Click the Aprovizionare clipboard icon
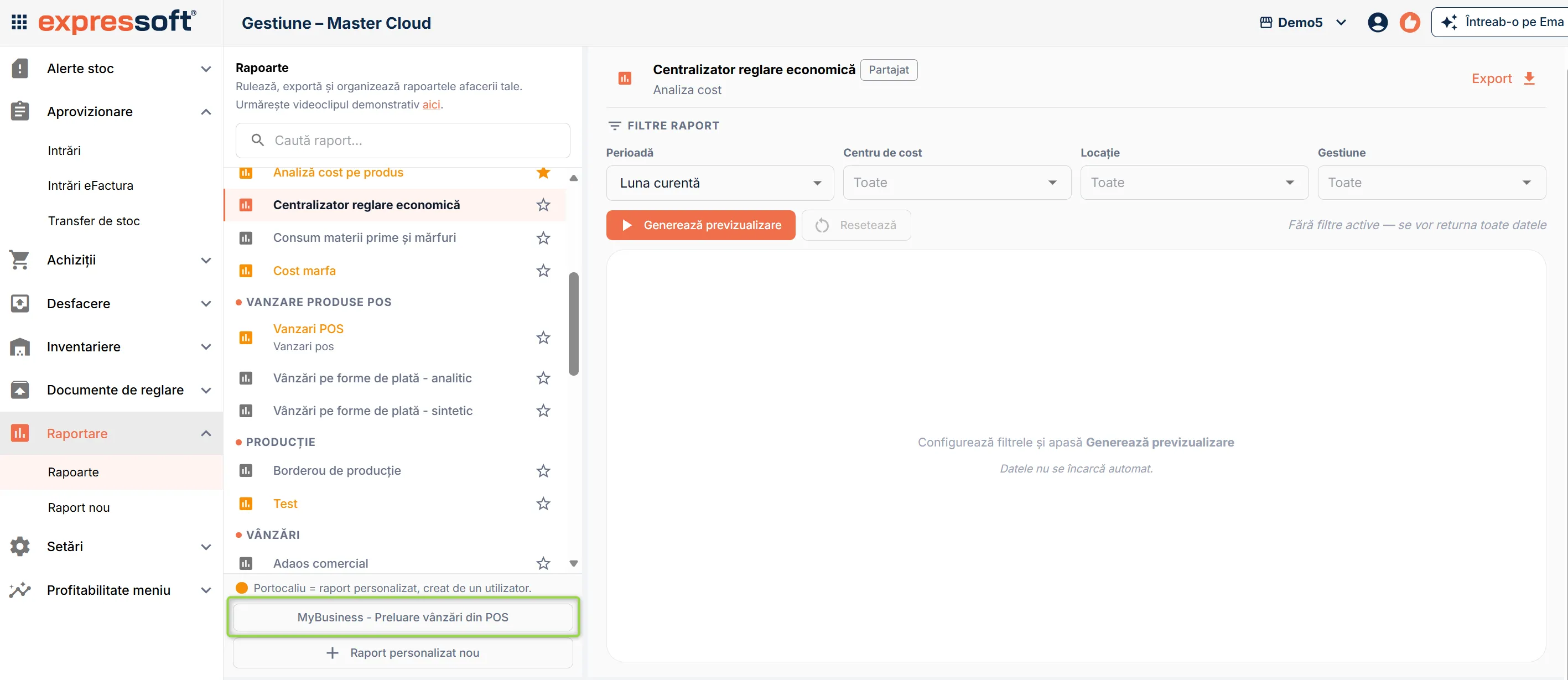1568x680 pixels. [20, 111]
